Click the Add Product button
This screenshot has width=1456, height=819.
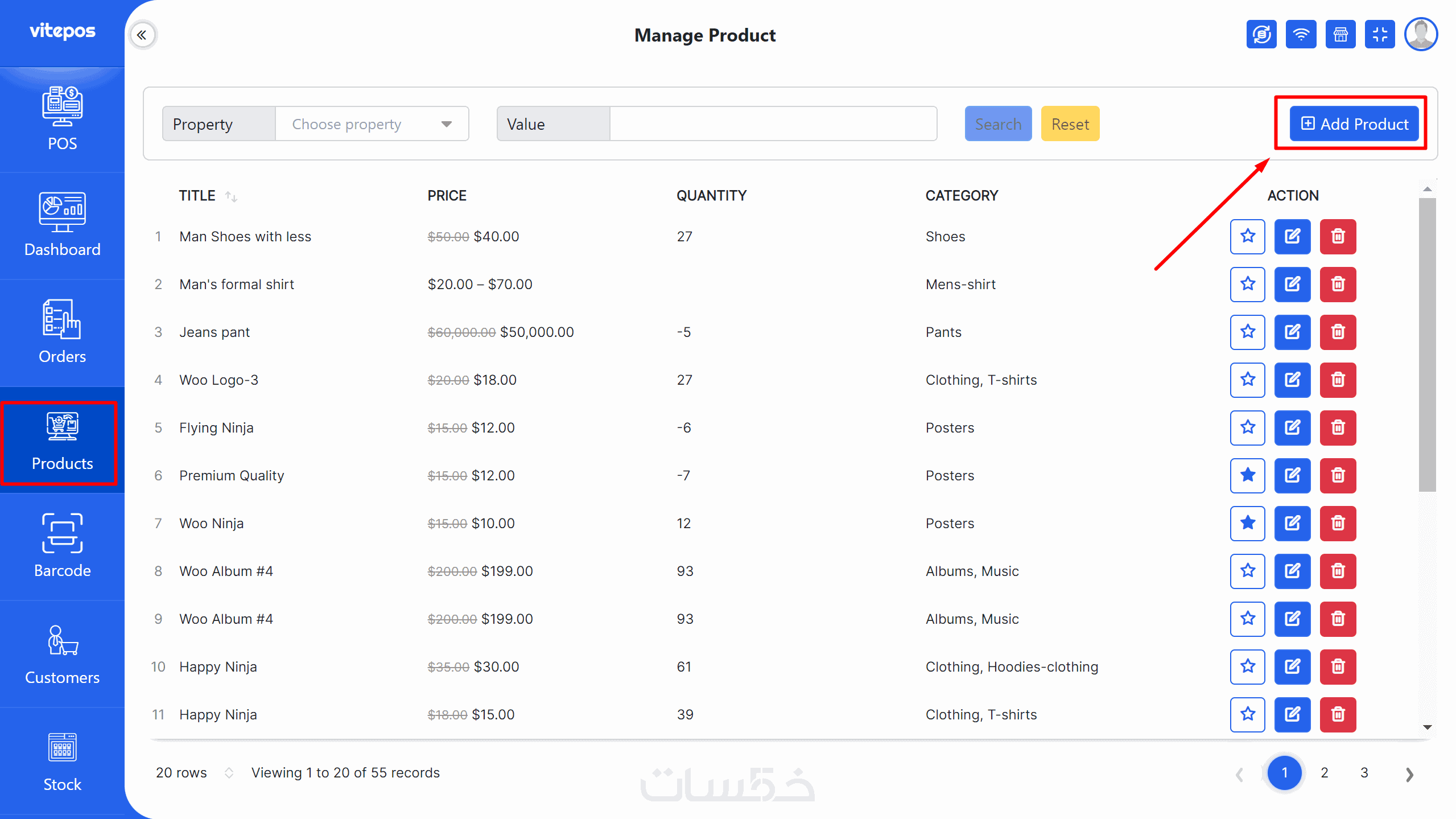click(x=1354, y=124)
